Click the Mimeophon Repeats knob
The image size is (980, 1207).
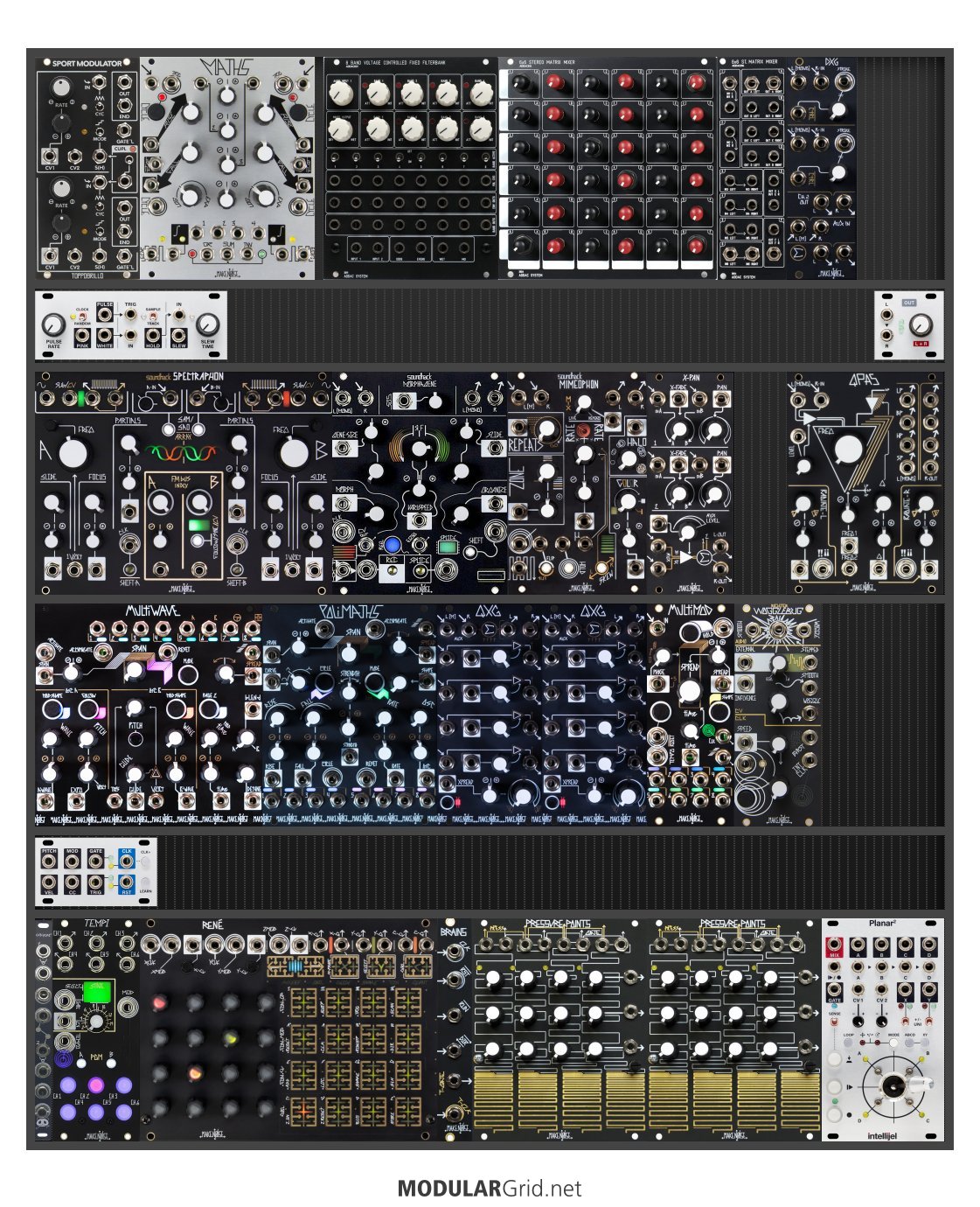tap(547, 430)
